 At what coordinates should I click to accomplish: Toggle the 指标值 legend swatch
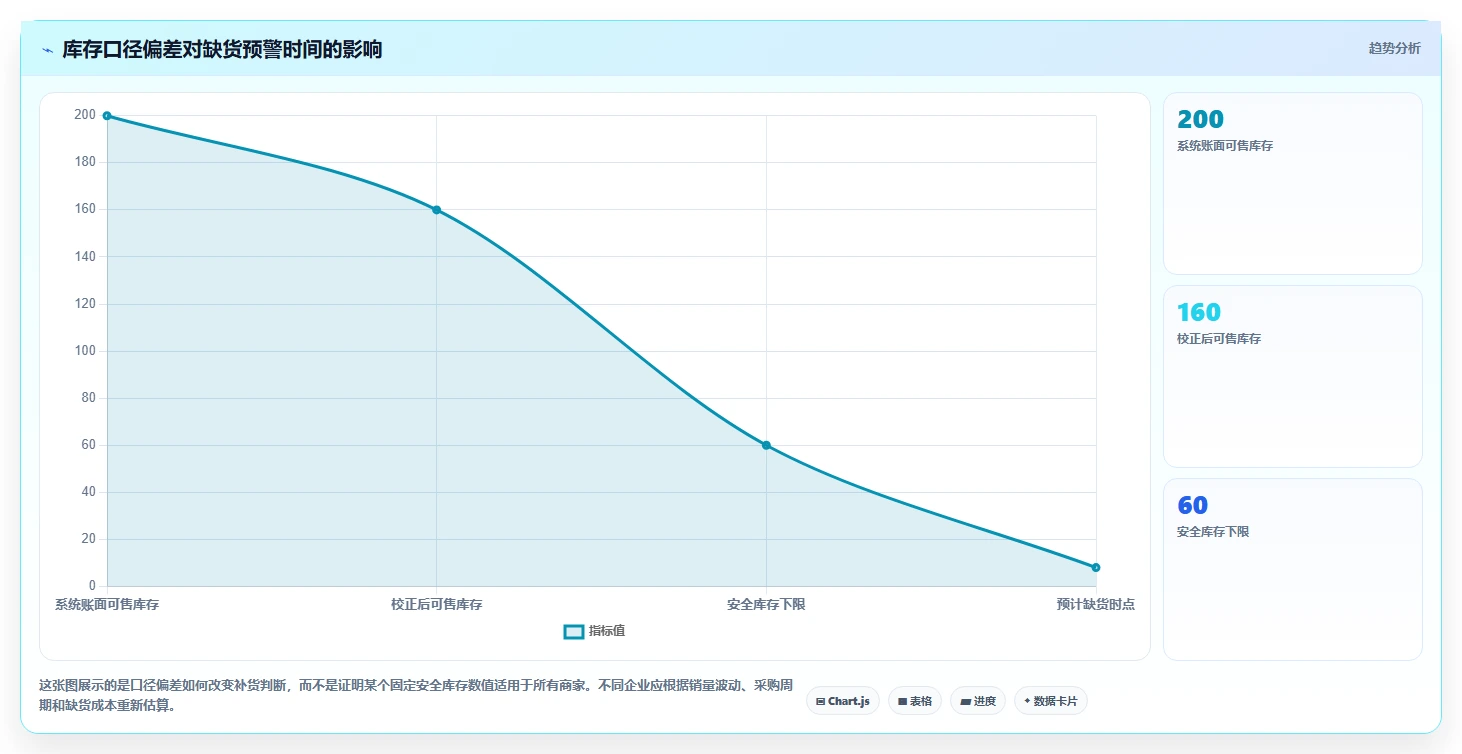click(574, 631)
